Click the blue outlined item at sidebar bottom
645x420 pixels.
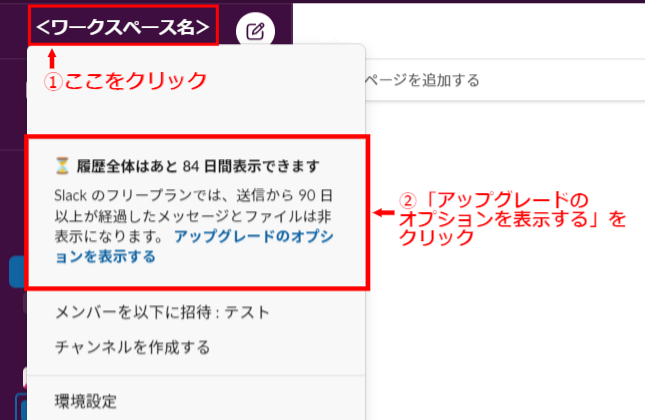[21, 407]
